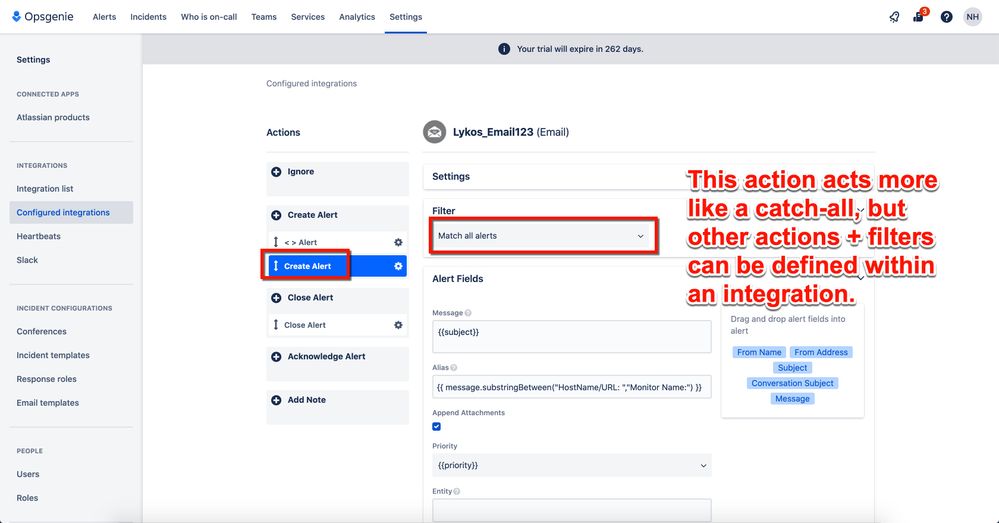999x523 pixels.
Task: Click the Alias field help icon
Action: [454, 368]
